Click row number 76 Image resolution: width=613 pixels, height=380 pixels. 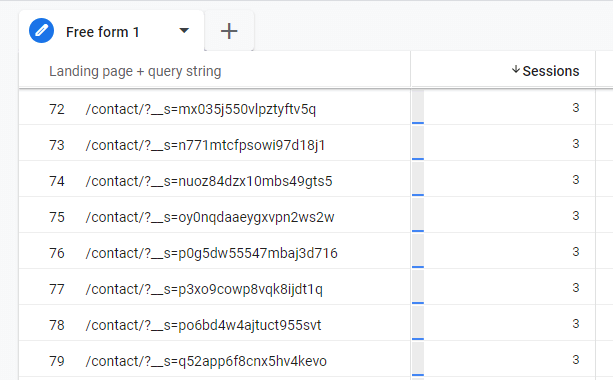click(x=57, y=253)
